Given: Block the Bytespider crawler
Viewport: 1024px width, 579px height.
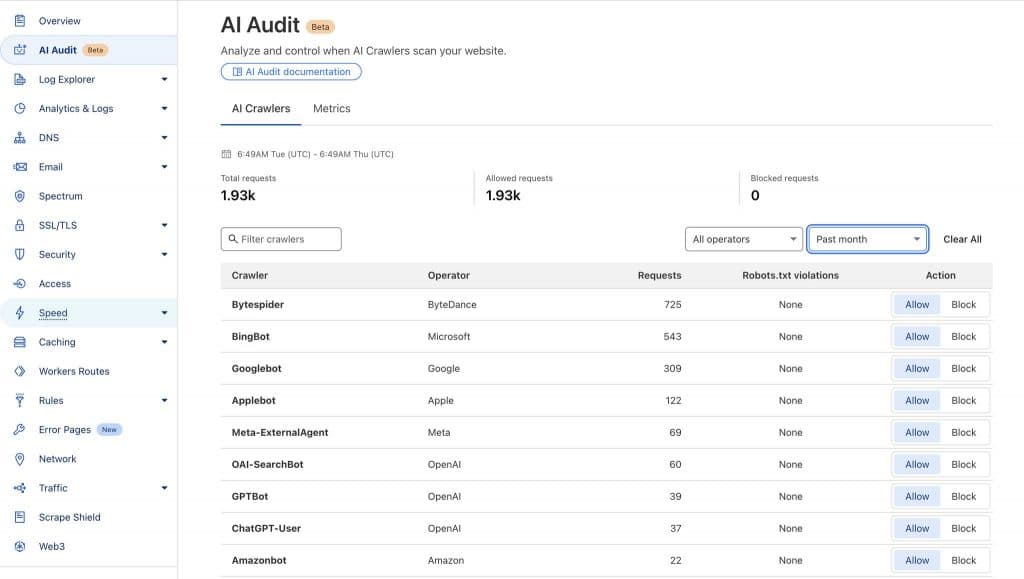Looking at the screenshot, I should [963, 305].
